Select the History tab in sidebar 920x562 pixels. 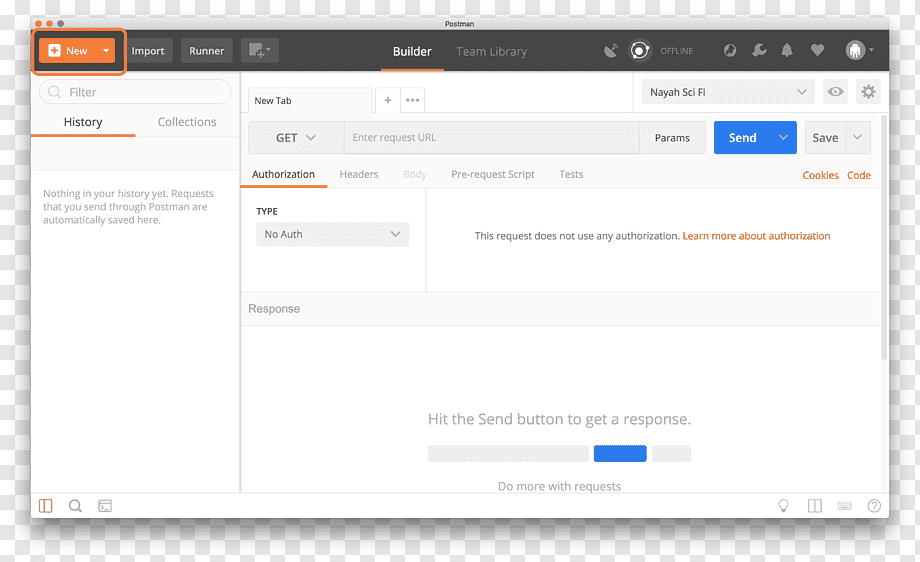point(83,122)
